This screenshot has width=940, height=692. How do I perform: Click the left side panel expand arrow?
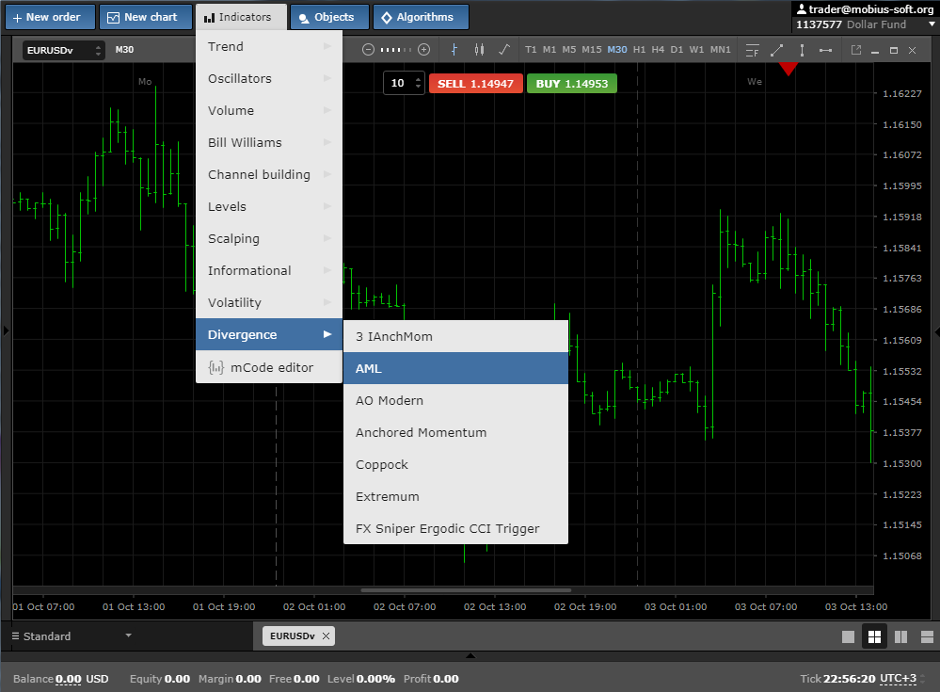pos(6,330)
